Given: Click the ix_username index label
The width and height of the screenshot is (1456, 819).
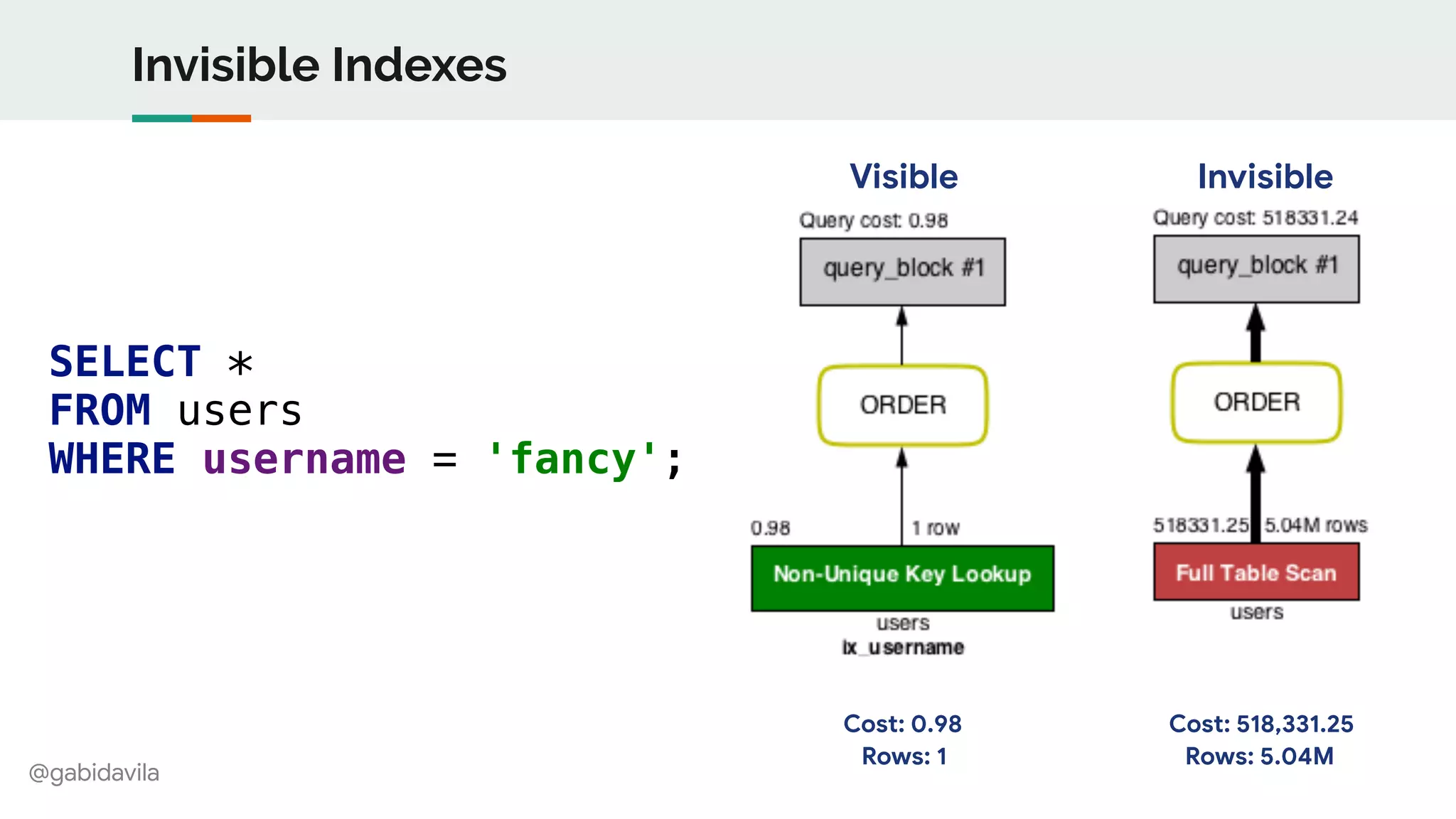Looking at the screenshot, I should pos(903,648).
